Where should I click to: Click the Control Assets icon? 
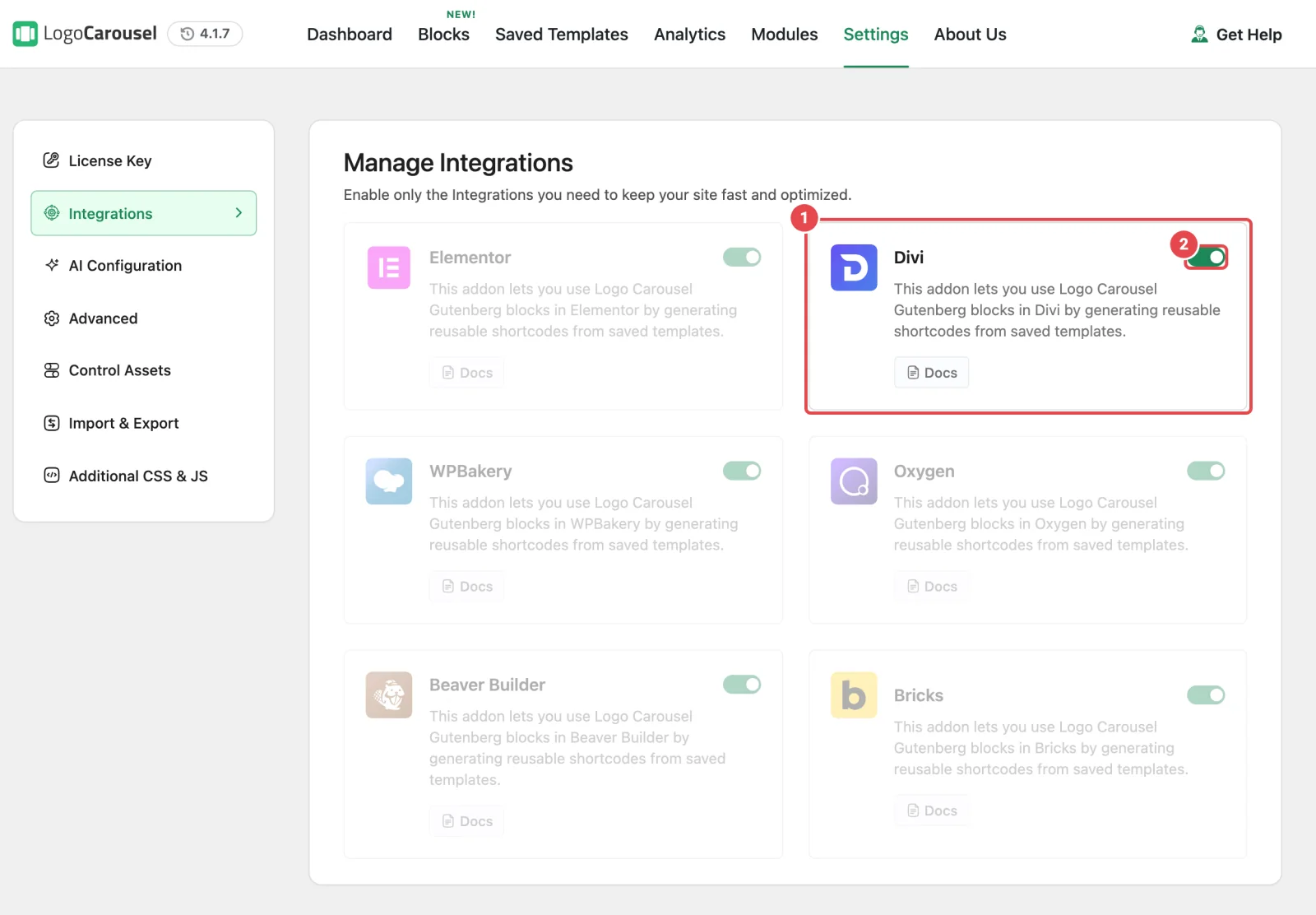coord(51,370)
